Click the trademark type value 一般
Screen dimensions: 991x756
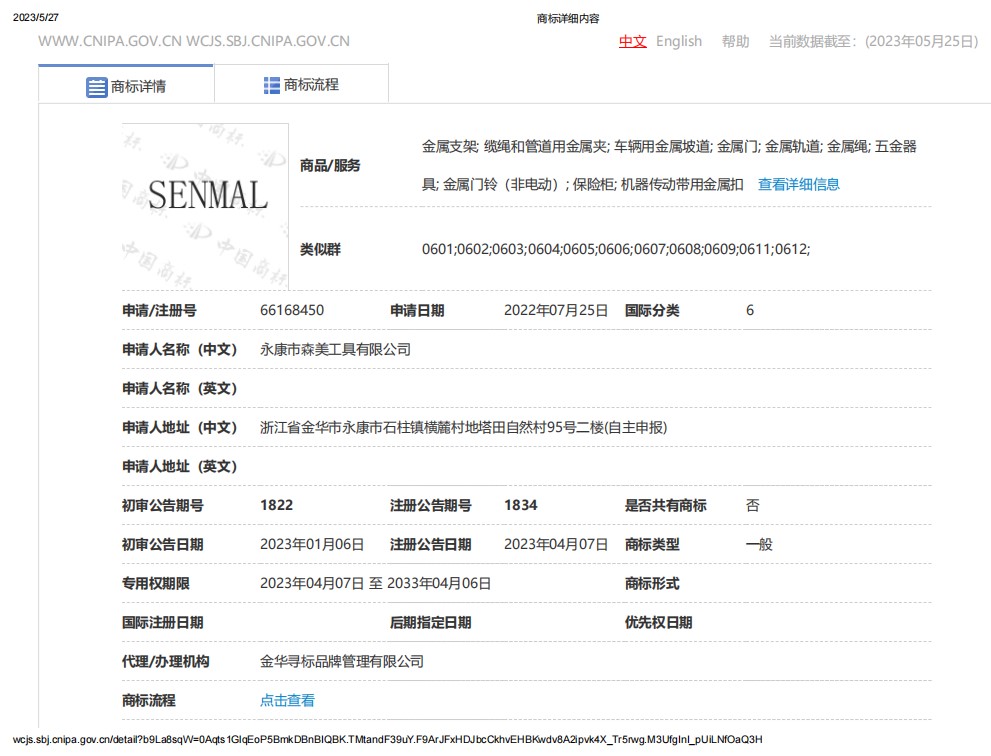pyautogui.click(x=759, y=544)
